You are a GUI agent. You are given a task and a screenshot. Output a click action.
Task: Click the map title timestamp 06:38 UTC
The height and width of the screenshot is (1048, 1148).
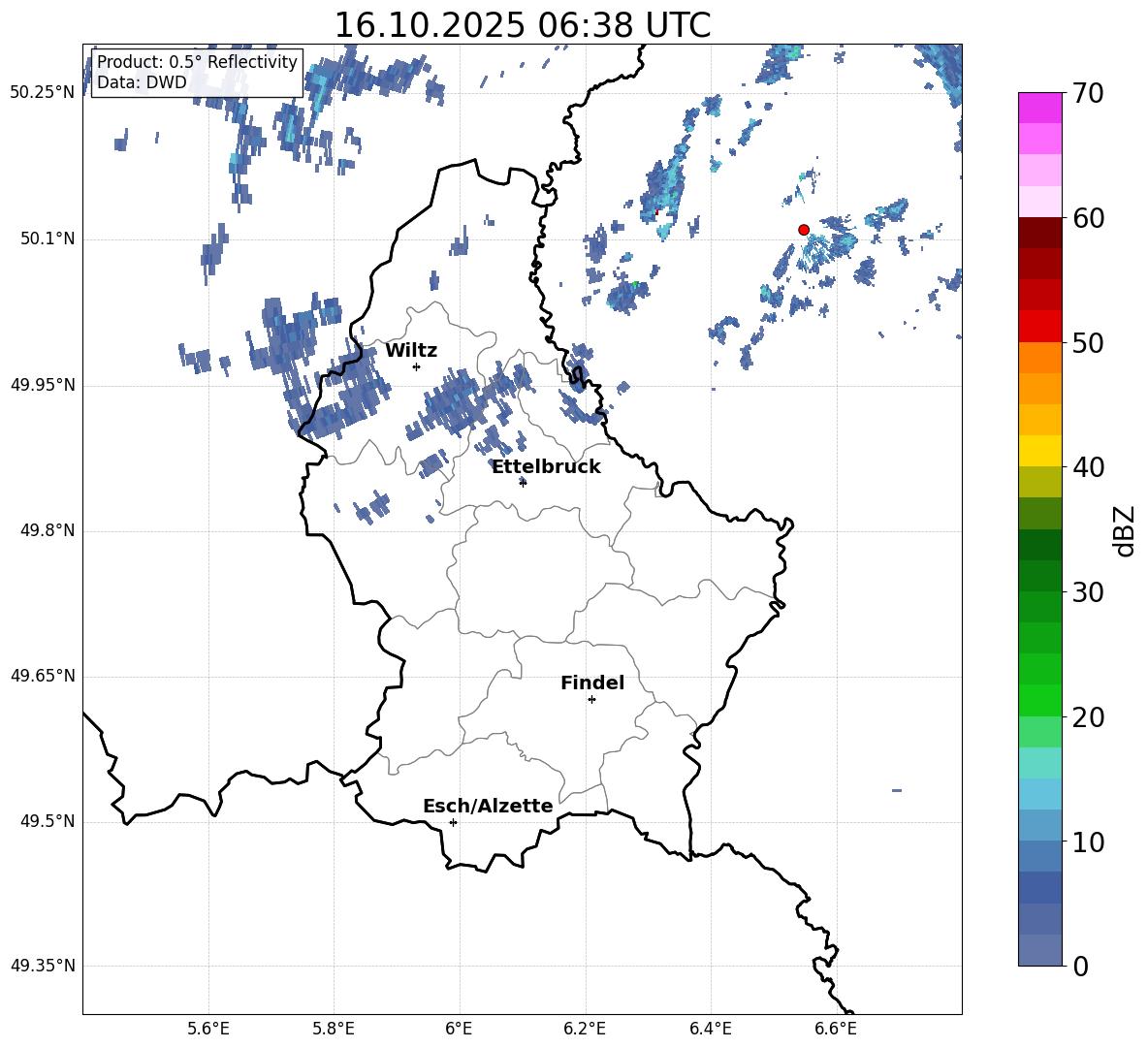[522, 26]
